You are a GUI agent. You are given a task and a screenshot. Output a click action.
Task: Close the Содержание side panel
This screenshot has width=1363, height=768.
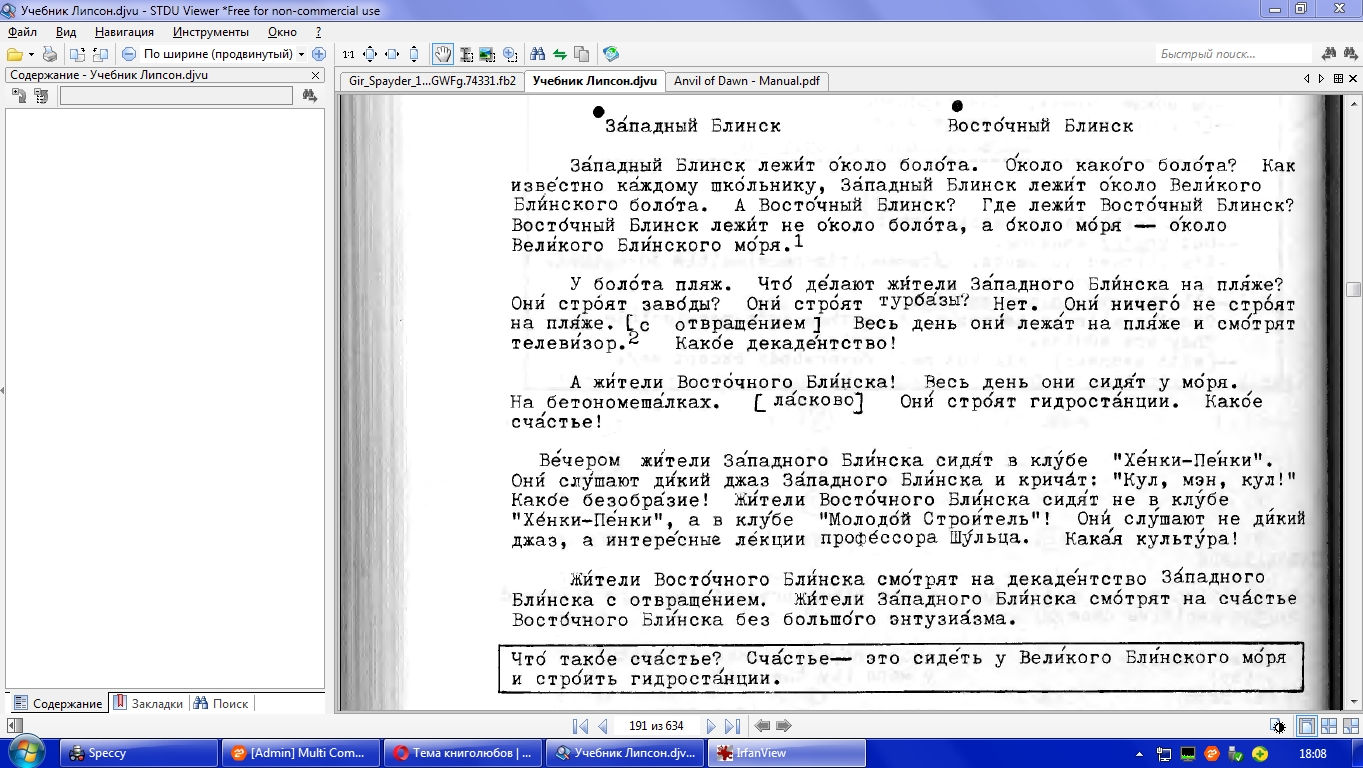point(316,75)
